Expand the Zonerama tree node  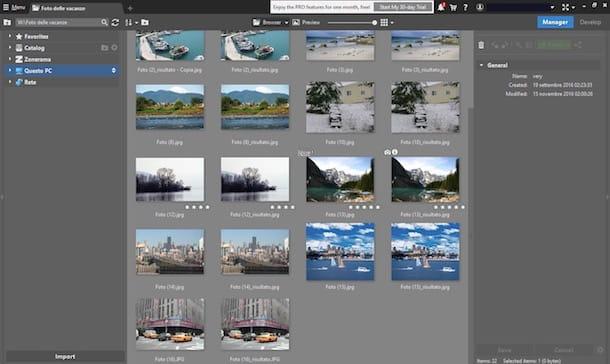coord(10,59)
